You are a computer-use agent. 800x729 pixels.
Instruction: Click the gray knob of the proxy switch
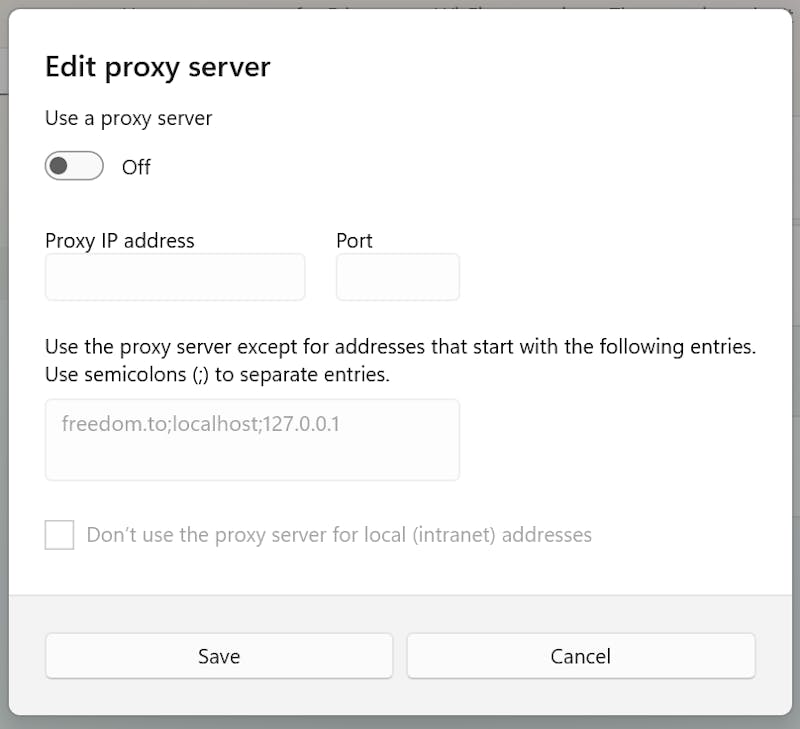pos(59,165)
